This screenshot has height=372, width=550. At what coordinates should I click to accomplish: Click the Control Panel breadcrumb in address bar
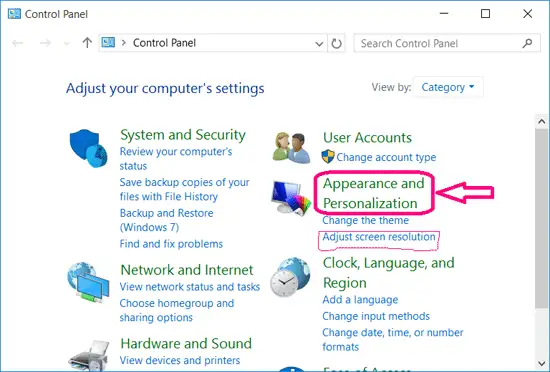coord(164,43)
